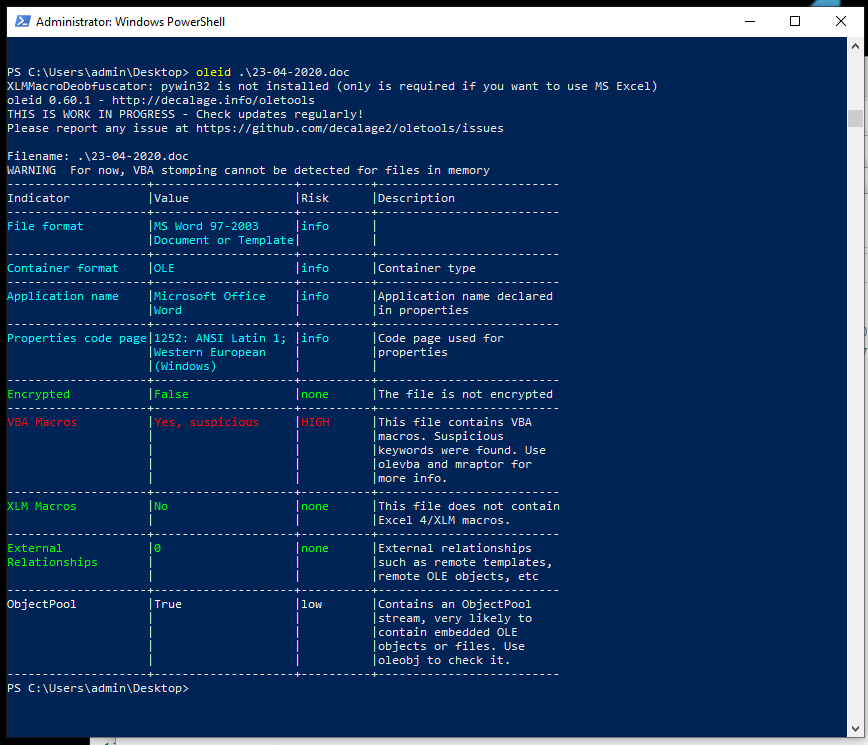Click the ObjectPool indicator label

(42, 603)
